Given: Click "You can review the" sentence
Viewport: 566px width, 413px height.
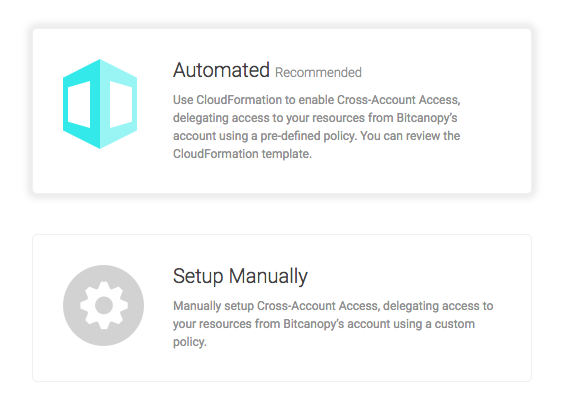Looking at the screenshot, I should [410, 136].
